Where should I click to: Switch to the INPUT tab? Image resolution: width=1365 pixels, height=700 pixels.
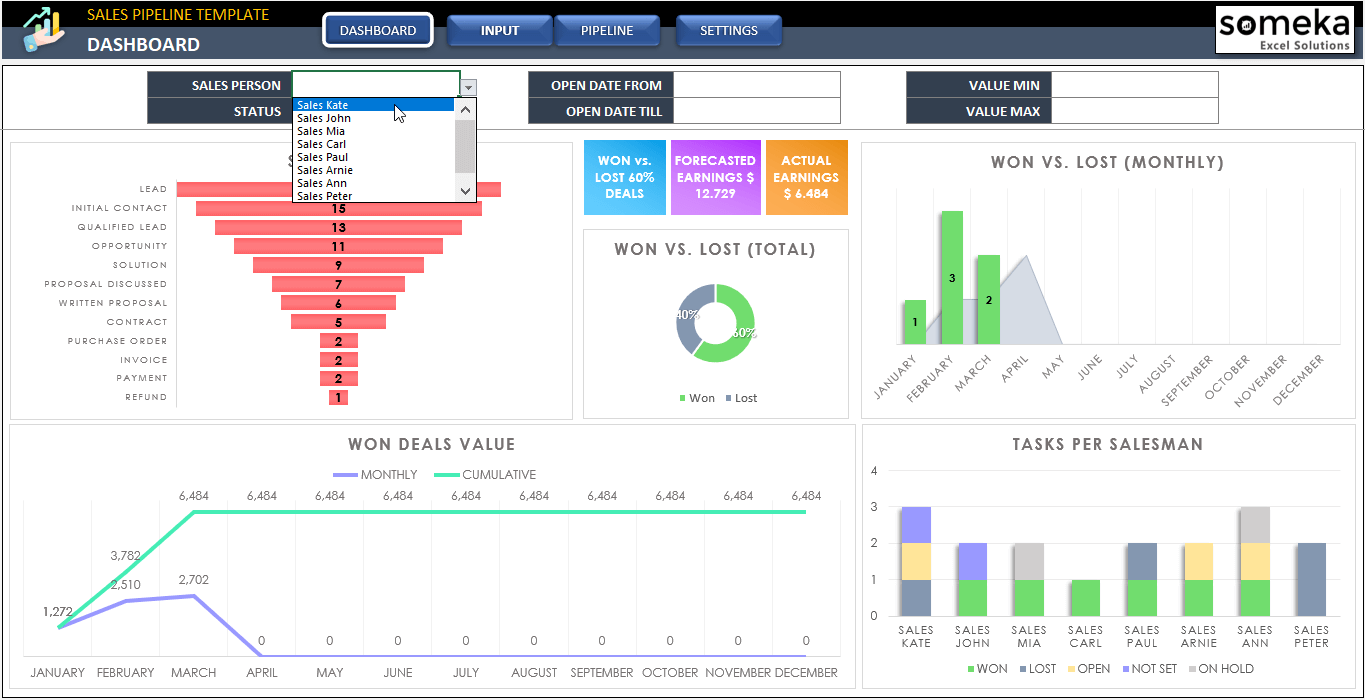pos(500,30)
